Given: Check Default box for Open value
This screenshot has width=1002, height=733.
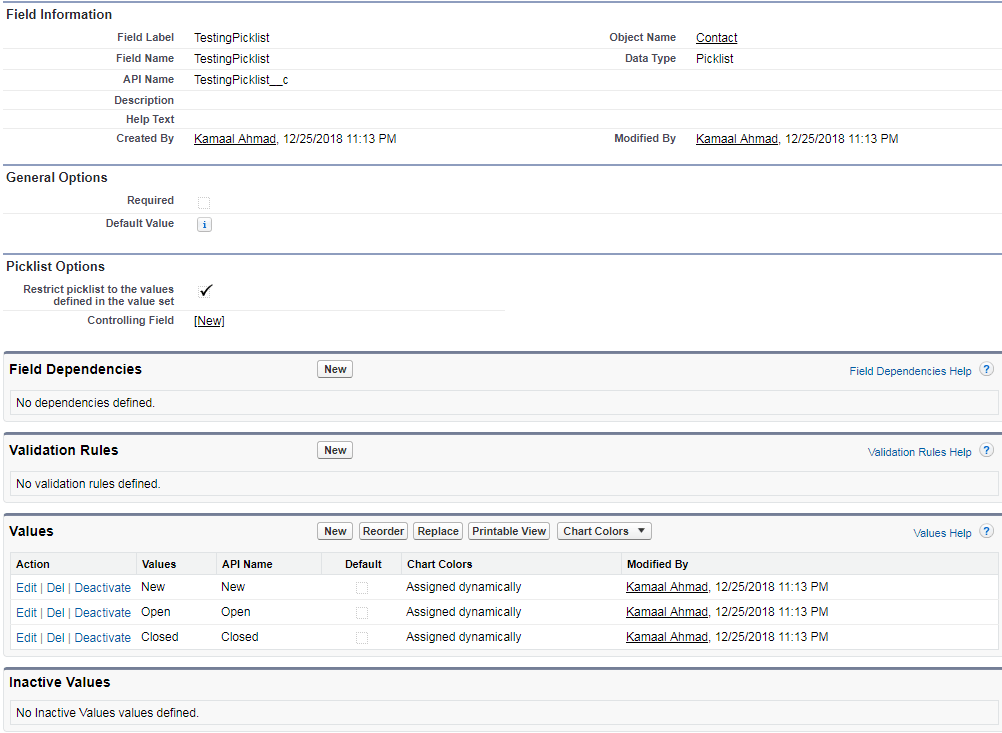Looking at the screenshot, I should point(362,613).
